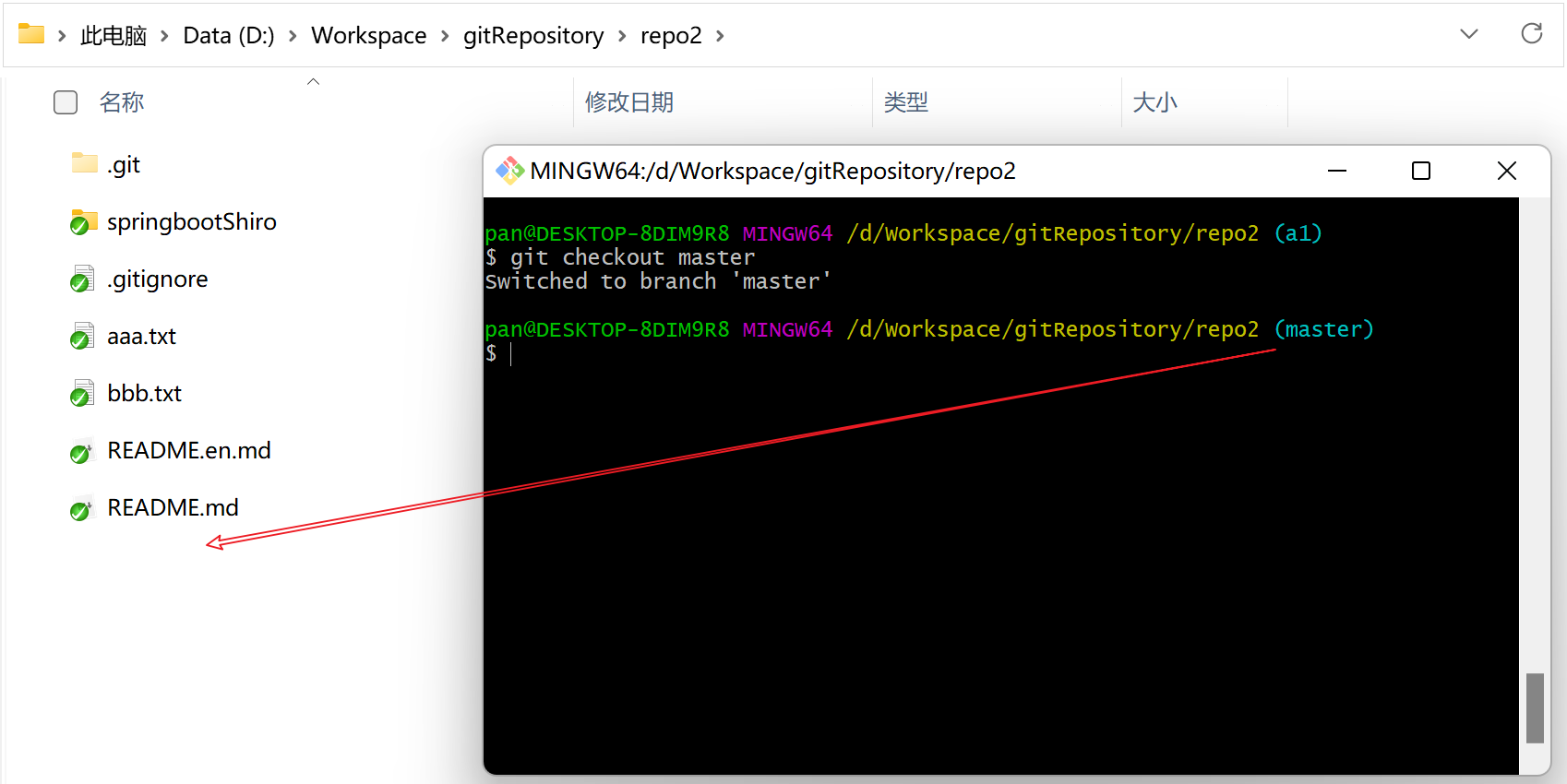Maximize the MINGW64 terminal window
Screen dimensions: 1567x784
[1421, 171]
